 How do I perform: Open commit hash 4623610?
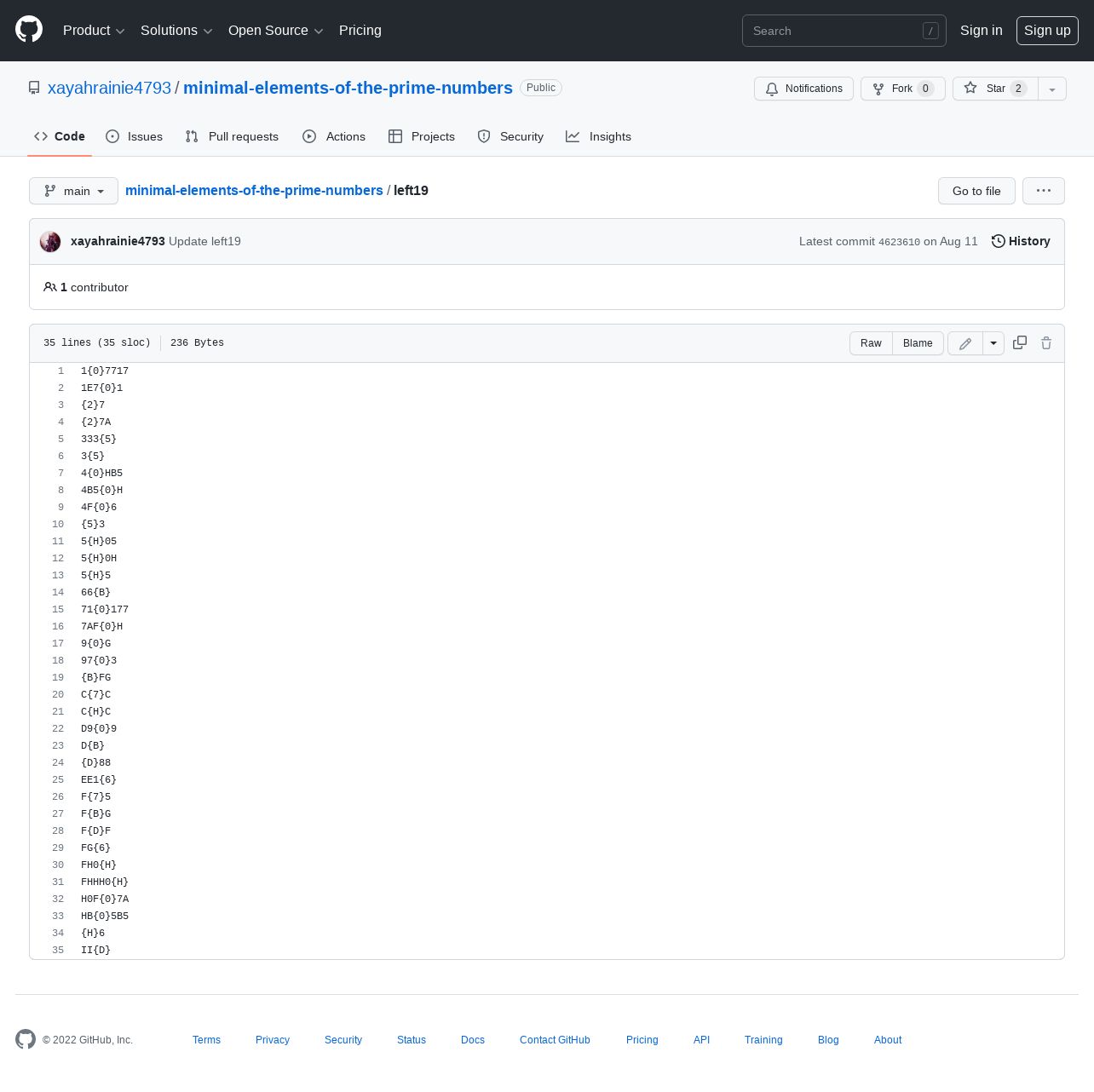(x=899, y=242)
